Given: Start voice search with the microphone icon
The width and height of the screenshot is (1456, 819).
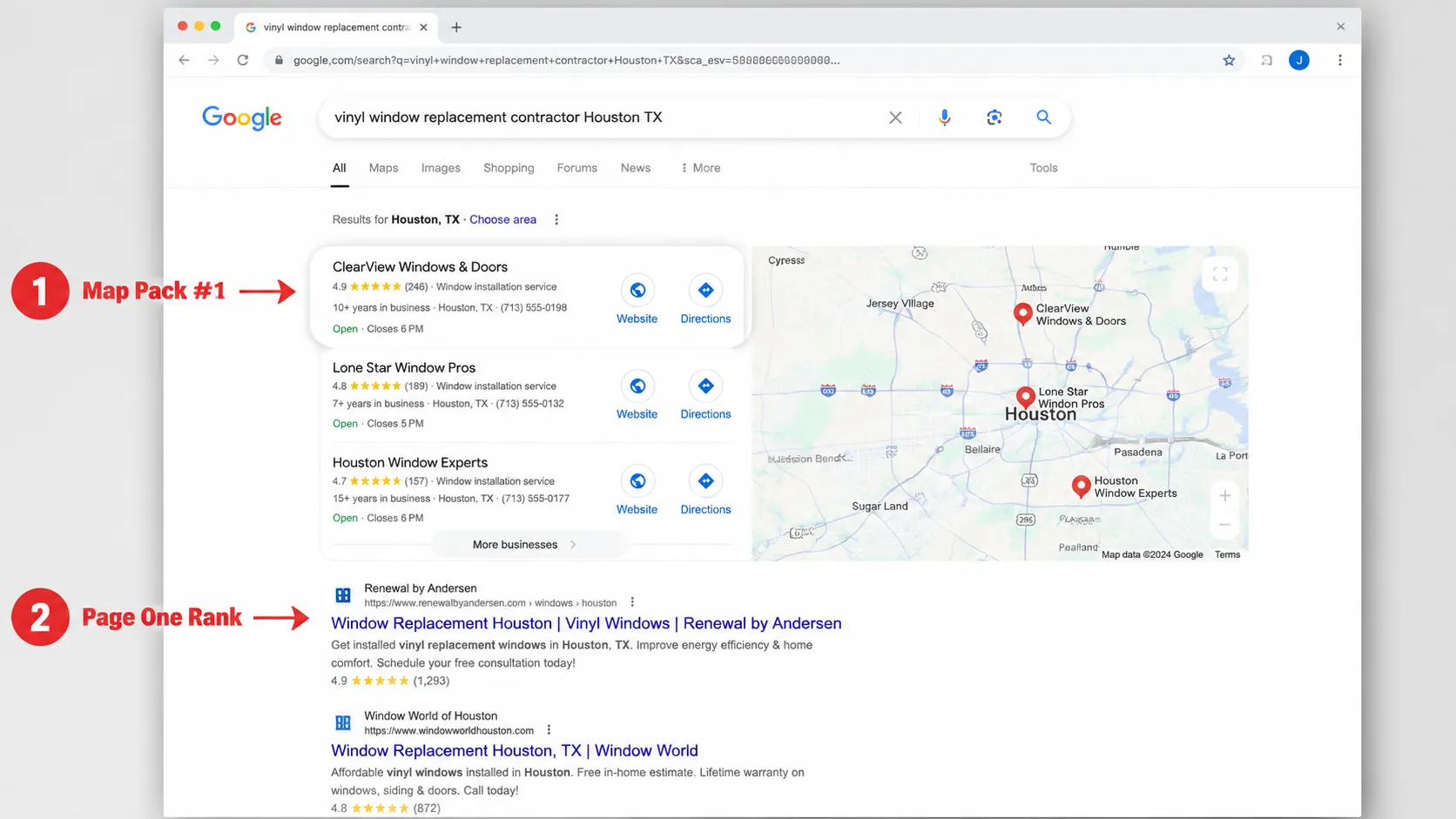Looking at the screenshot, I should click(945, 117).
